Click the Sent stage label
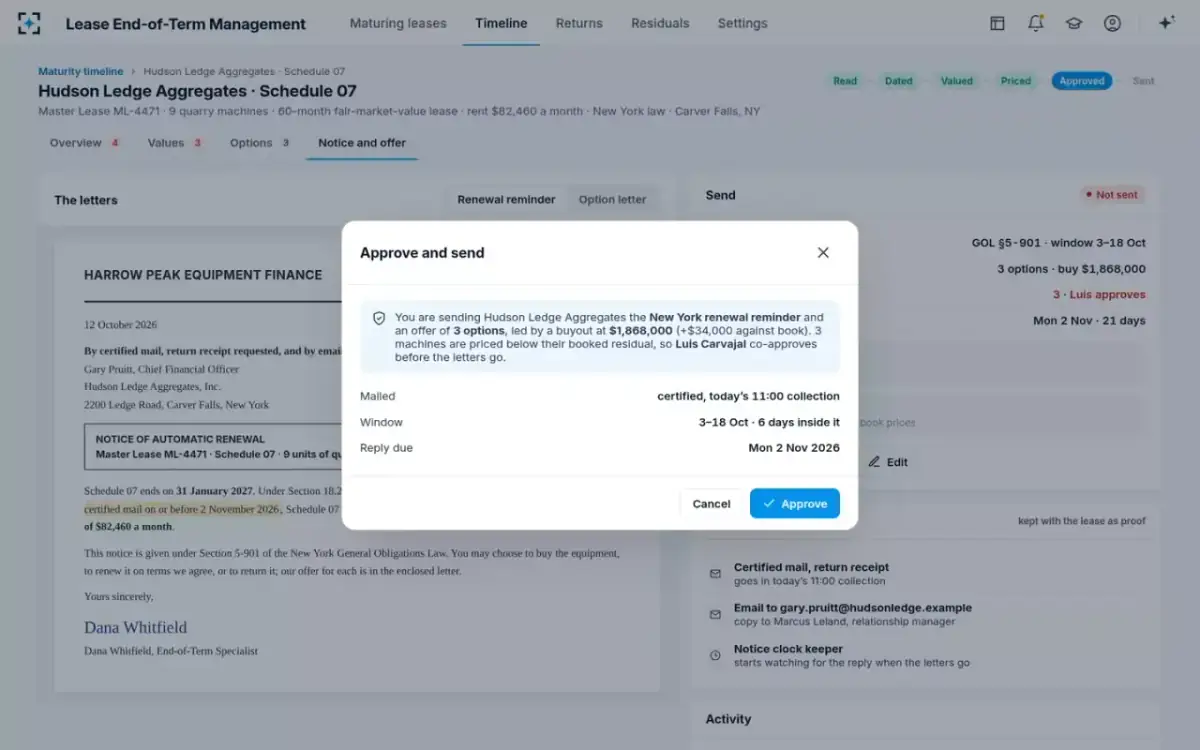Image resolution: width=1200 pixels, height=750 pixels. point(1143,81)
